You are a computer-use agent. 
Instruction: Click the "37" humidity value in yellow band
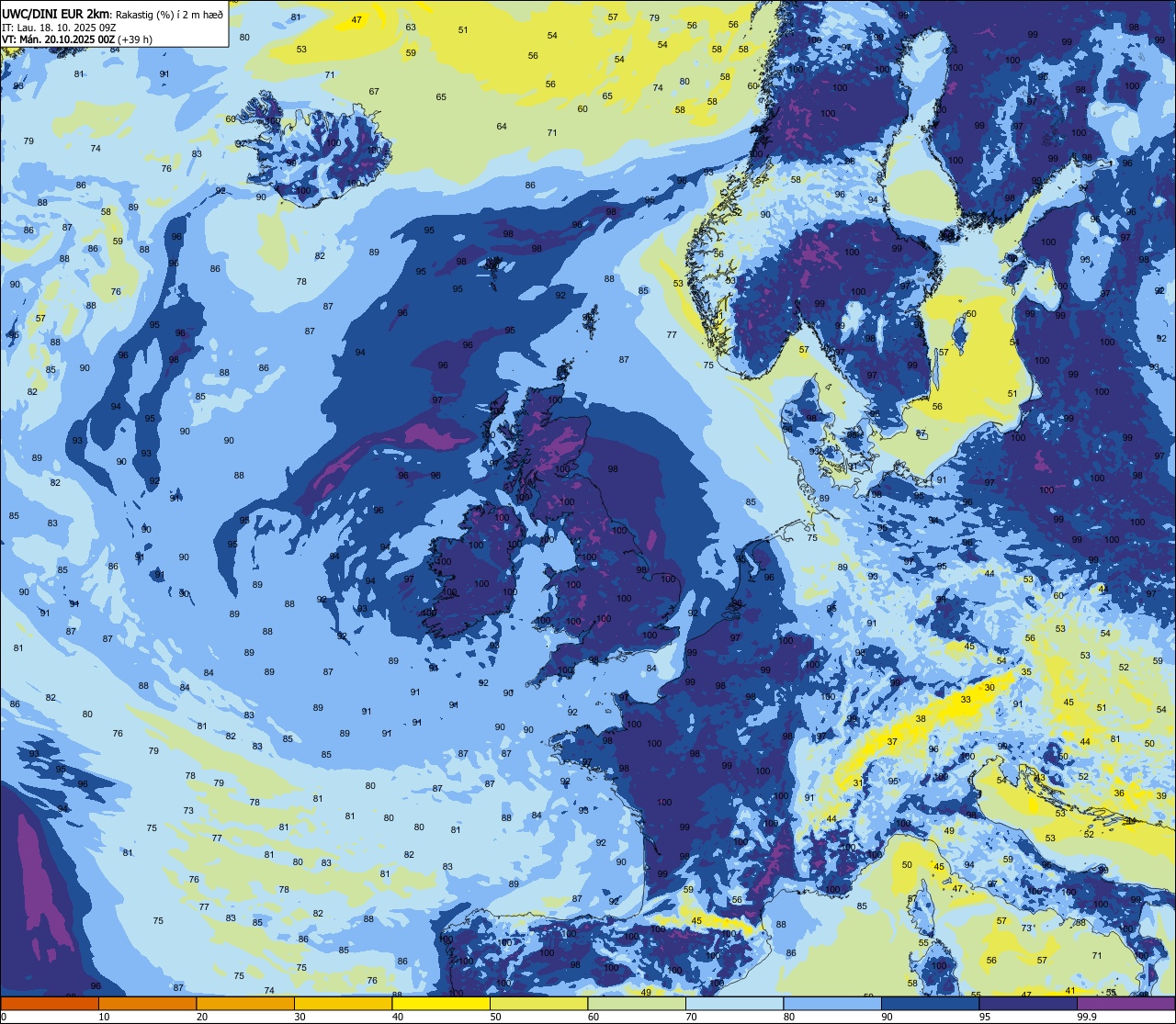pyautogui.click(x=892, y=741)
